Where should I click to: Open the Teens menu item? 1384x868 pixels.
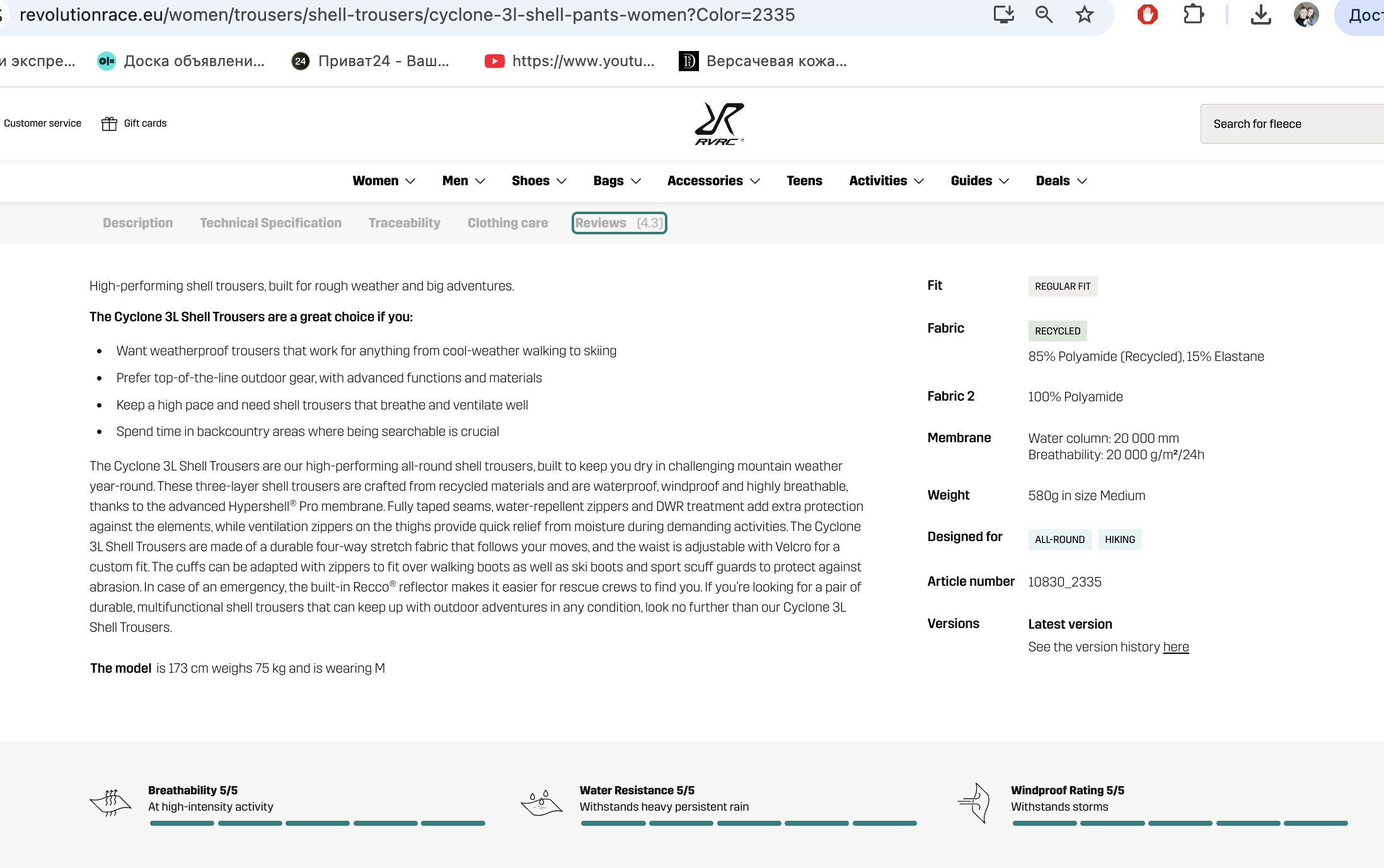[804, 181]
